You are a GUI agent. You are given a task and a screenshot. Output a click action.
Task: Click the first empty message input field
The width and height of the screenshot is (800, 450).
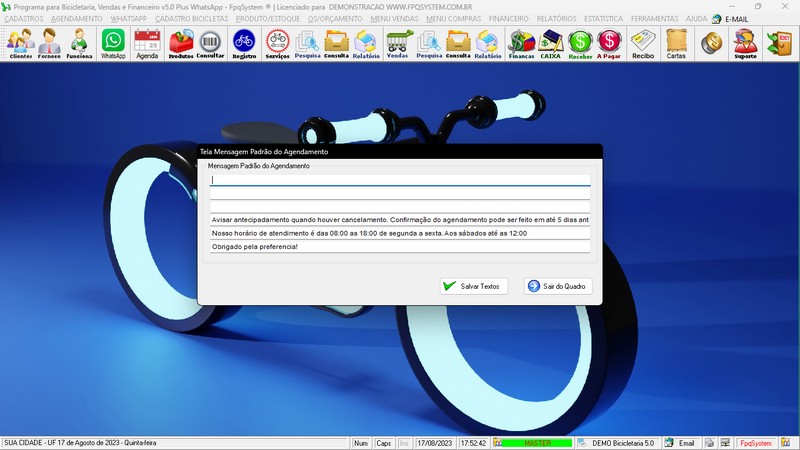click(400, 181)
